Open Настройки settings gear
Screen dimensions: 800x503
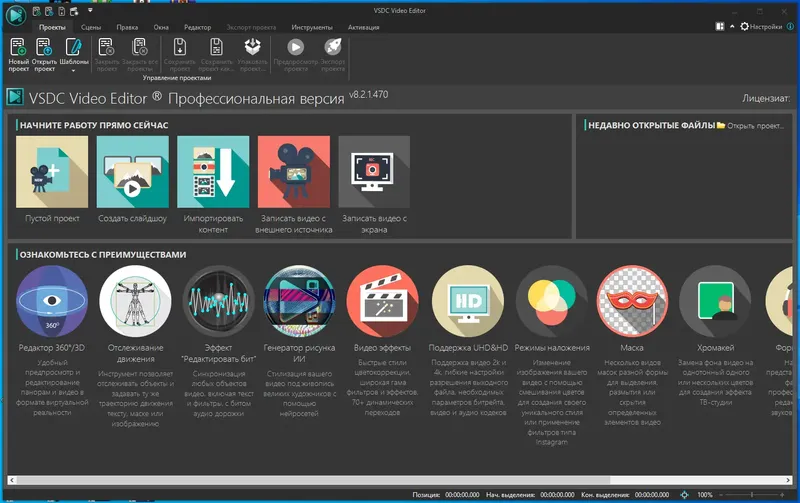pyautogui.click(x=761, y=27)
